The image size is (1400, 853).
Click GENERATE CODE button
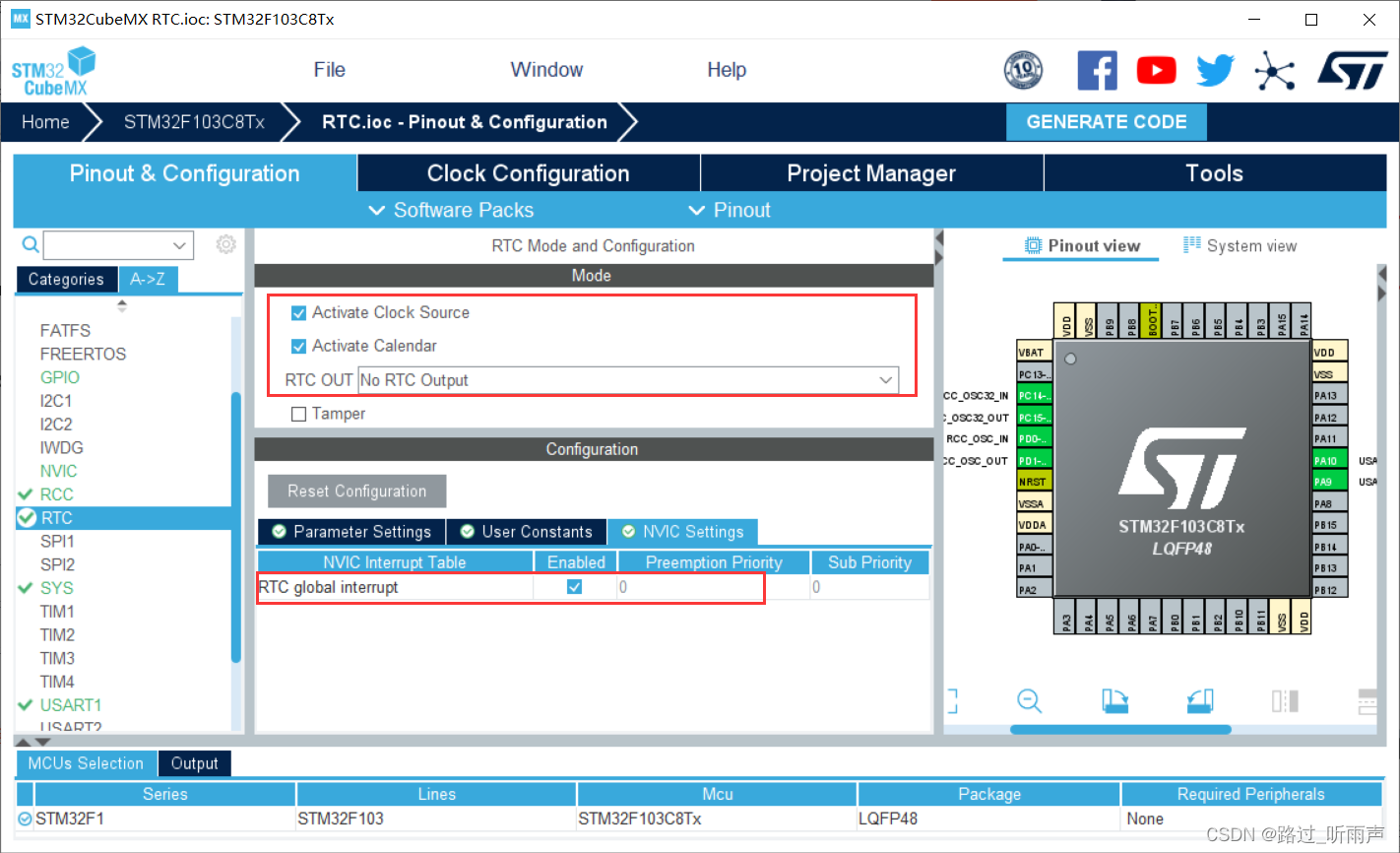click(1107, 122)
